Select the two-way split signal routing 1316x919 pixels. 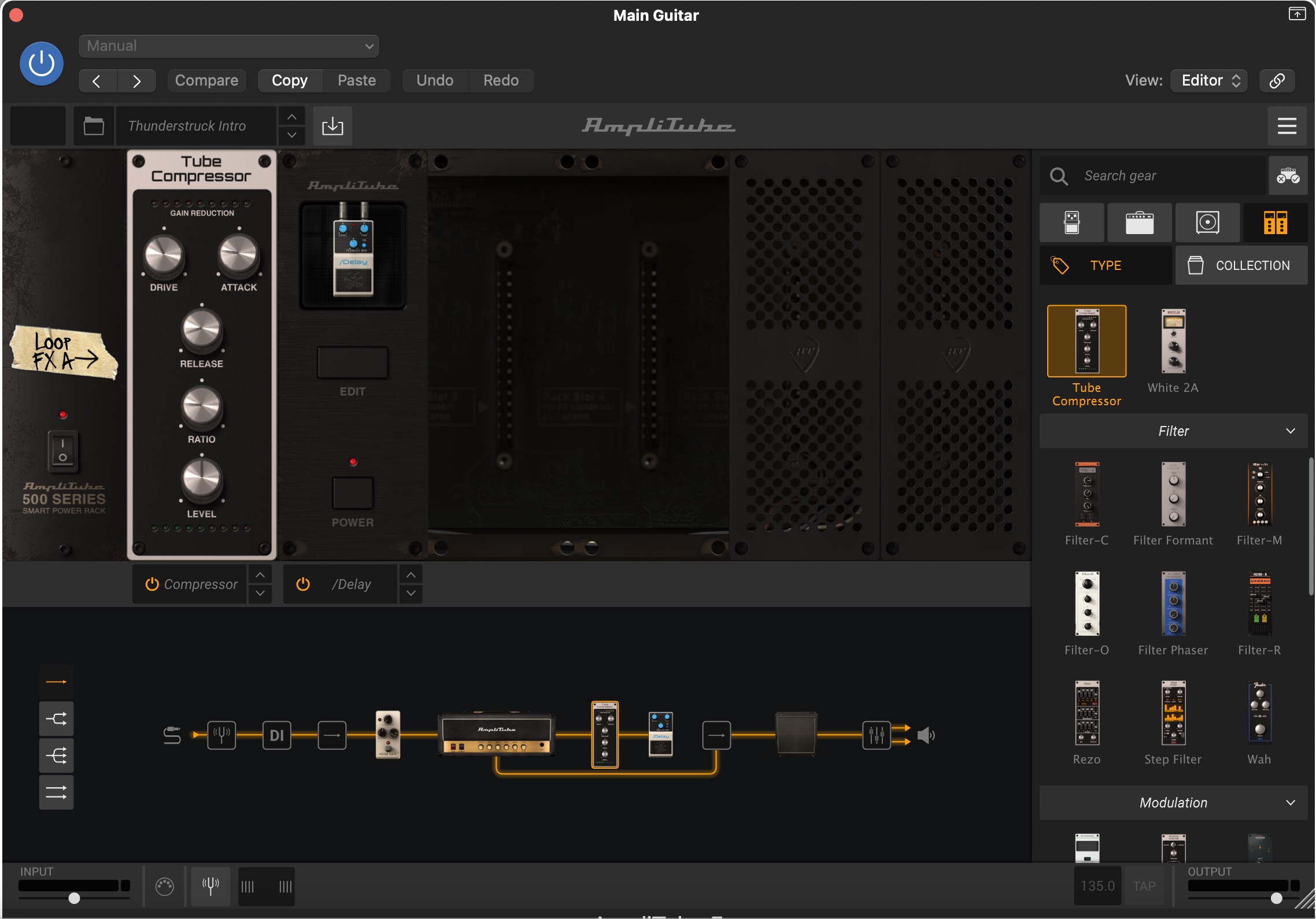pyautogui.click(x=56, y=719)
